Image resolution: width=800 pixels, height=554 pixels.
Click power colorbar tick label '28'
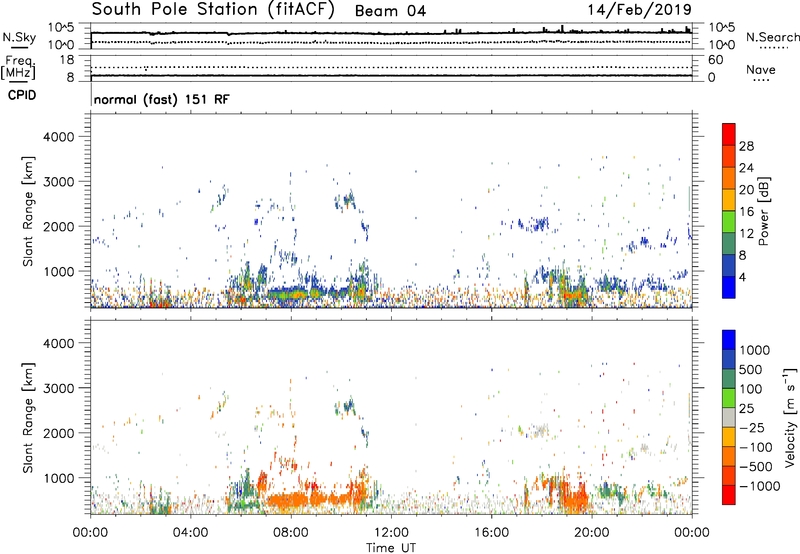[746, 146]
